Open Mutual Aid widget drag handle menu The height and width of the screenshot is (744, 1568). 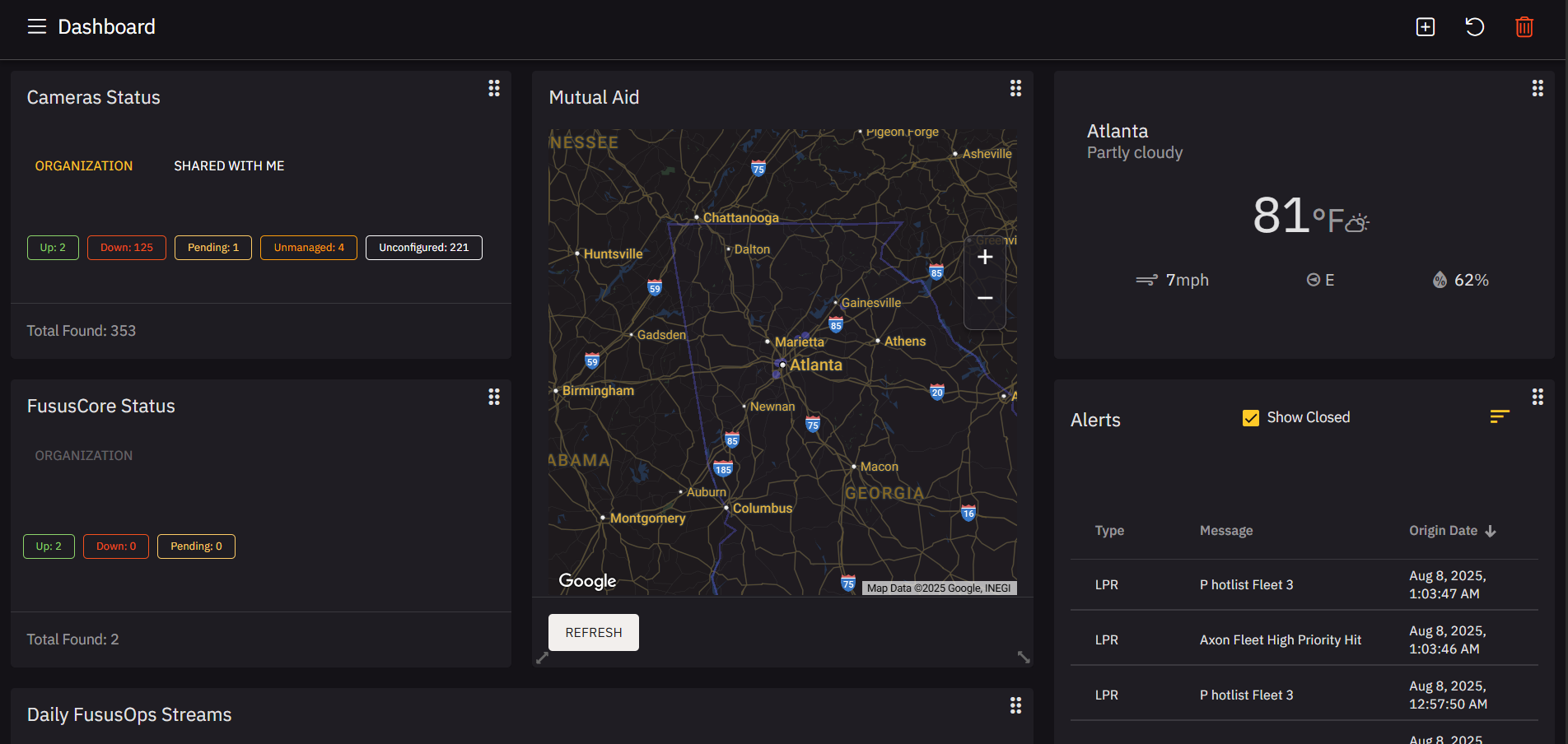click(x=1015, y=88)
